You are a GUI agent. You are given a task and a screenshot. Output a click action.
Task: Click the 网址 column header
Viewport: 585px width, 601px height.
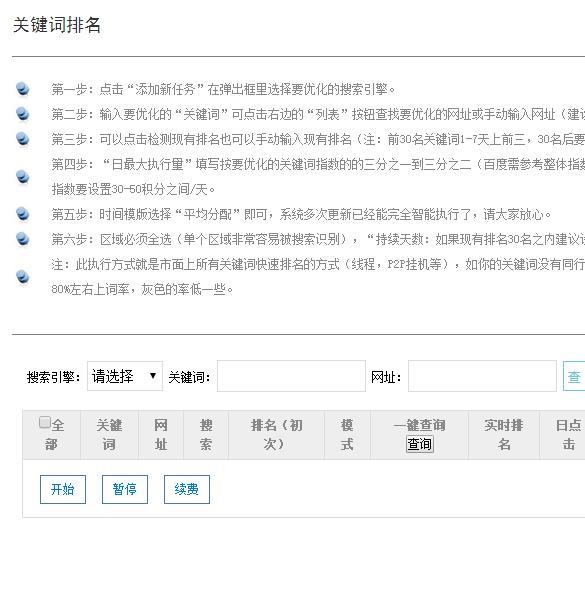(161, 435)
